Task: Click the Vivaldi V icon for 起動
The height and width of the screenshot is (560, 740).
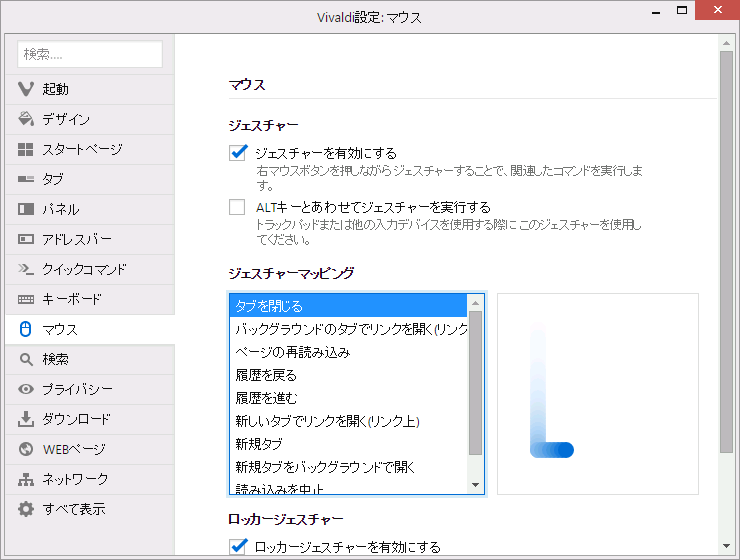Action: click(x=25, y=89)
